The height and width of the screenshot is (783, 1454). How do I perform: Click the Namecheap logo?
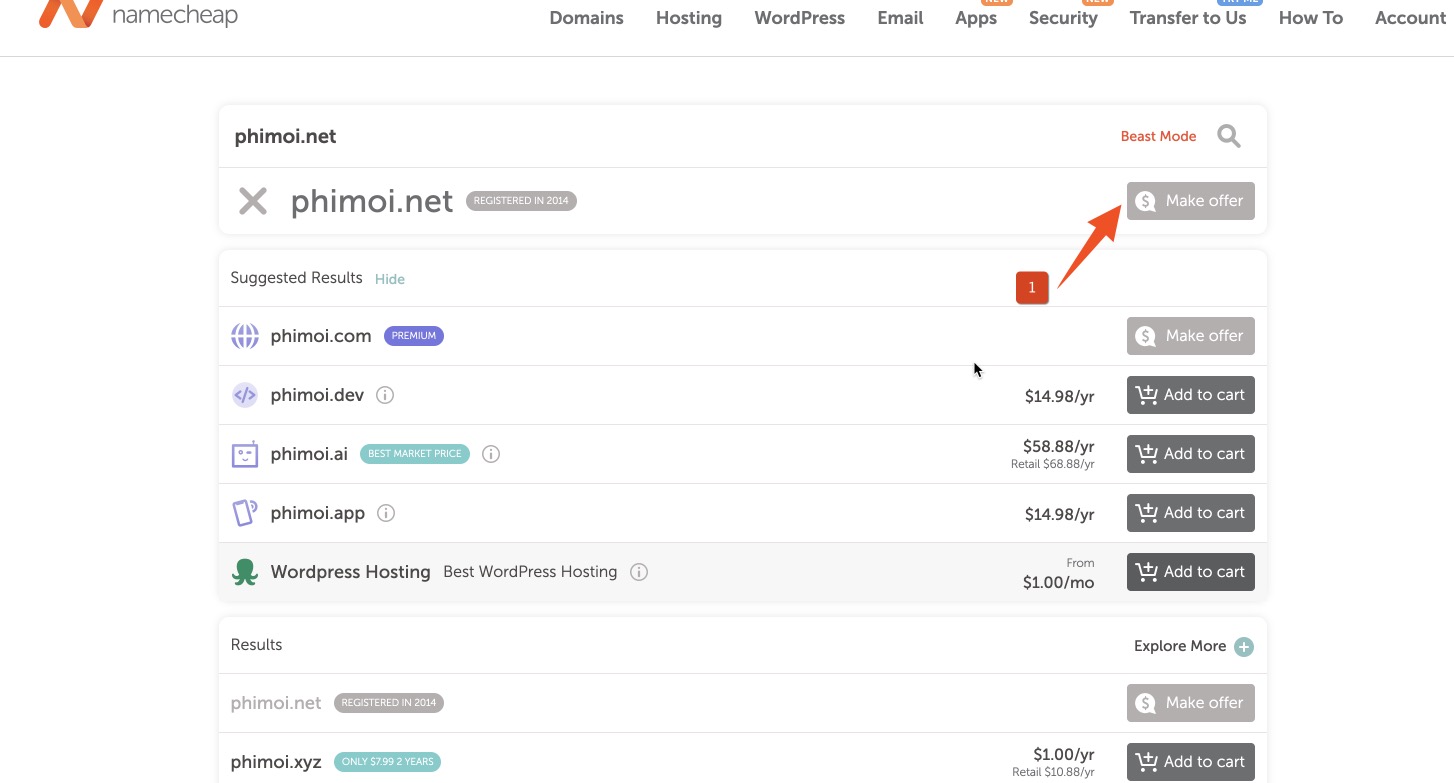[138, 14]
